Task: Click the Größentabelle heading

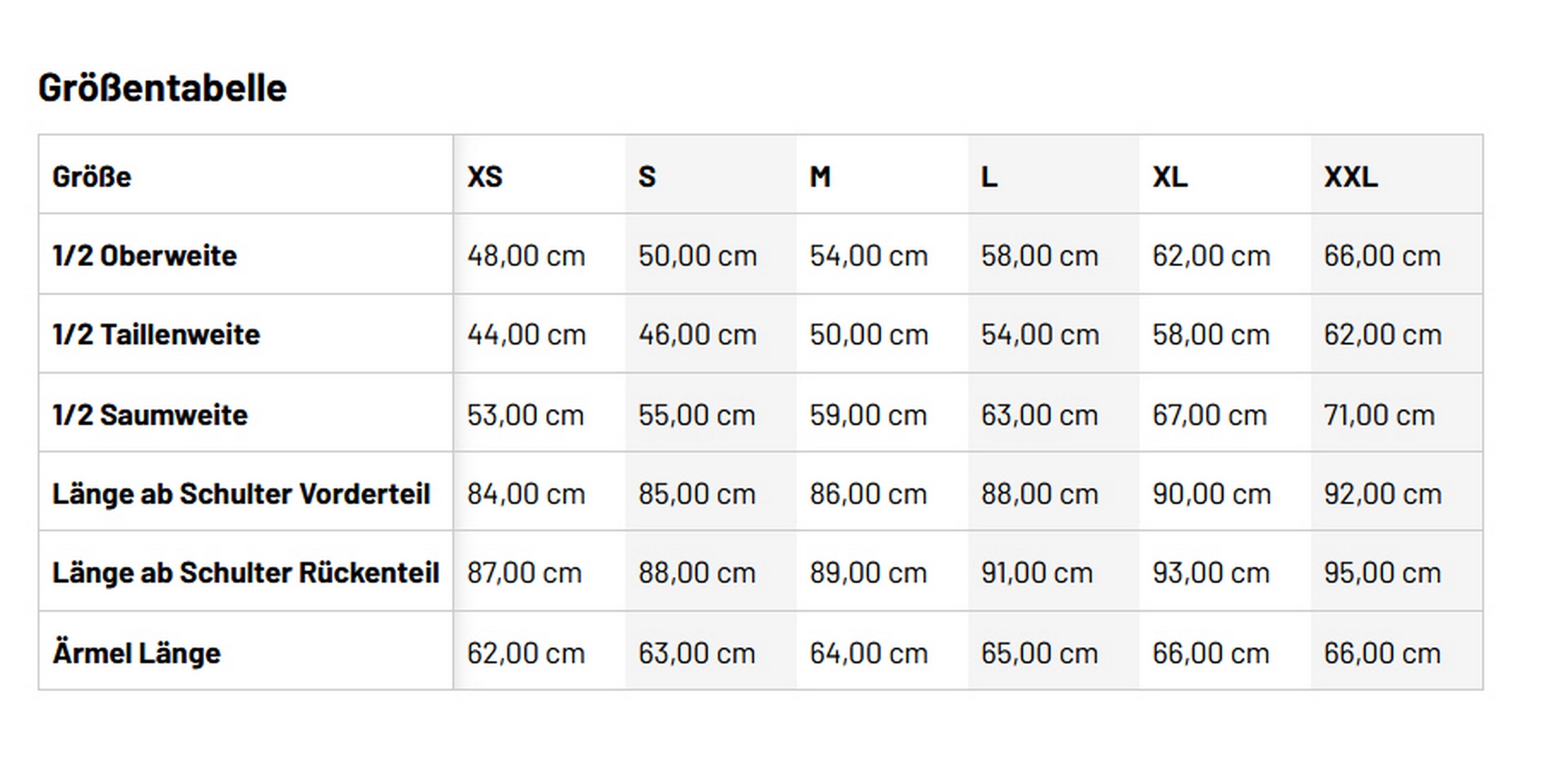Action: click(x=162, y=87)
